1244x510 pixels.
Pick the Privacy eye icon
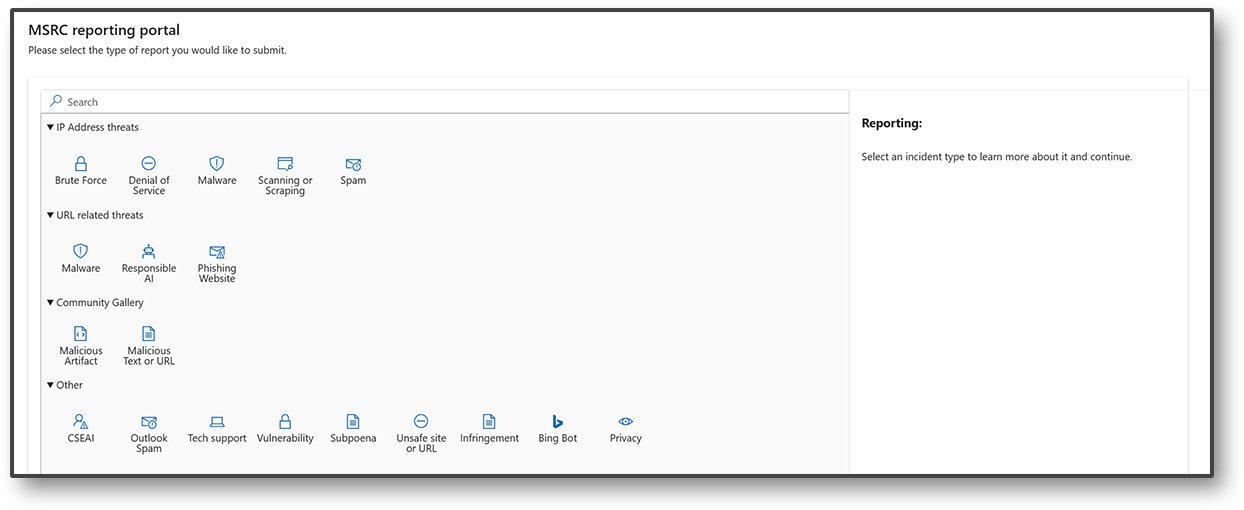coord(626,422)
